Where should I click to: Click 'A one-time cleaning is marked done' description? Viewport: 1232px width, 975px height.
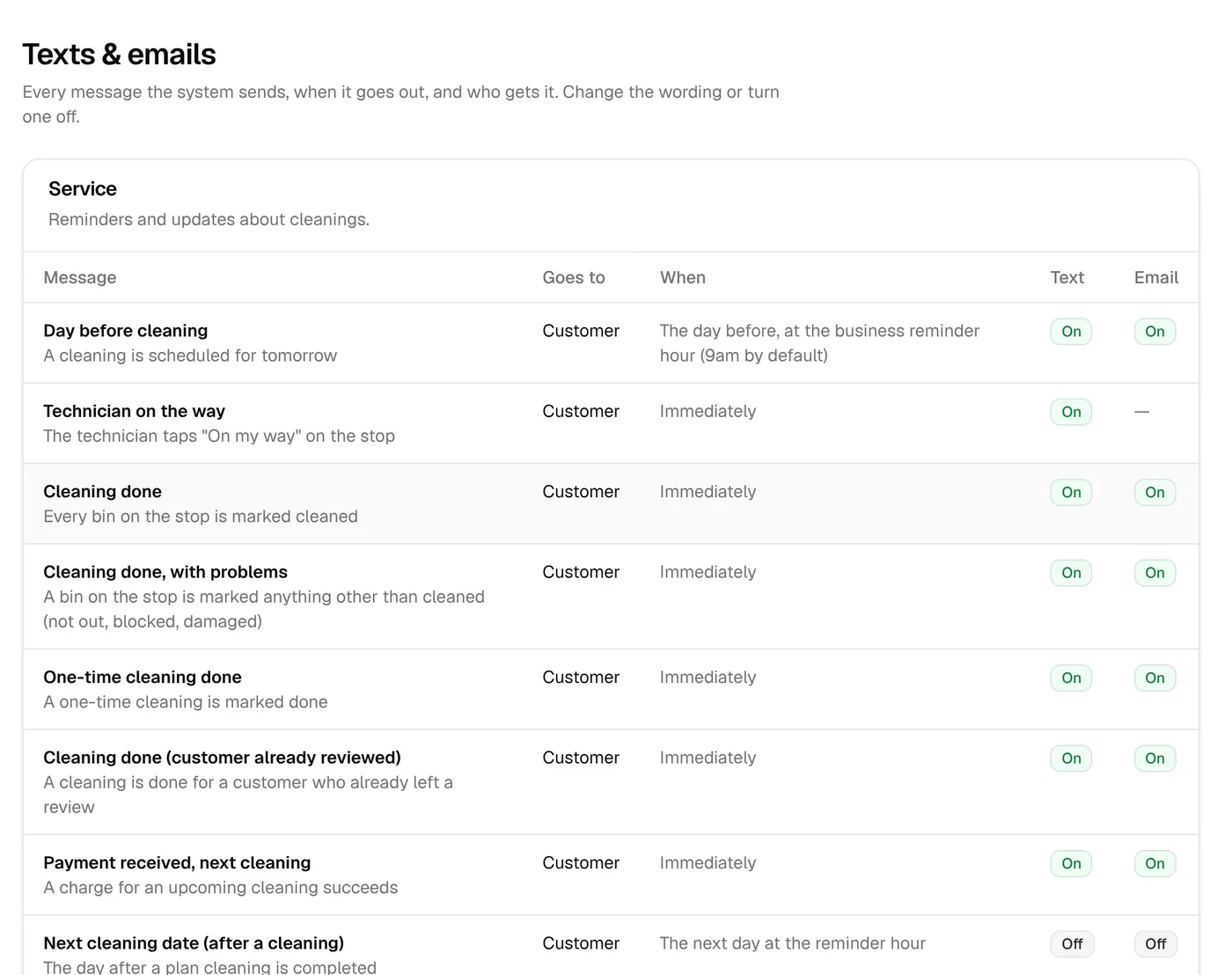click(186, 702)
